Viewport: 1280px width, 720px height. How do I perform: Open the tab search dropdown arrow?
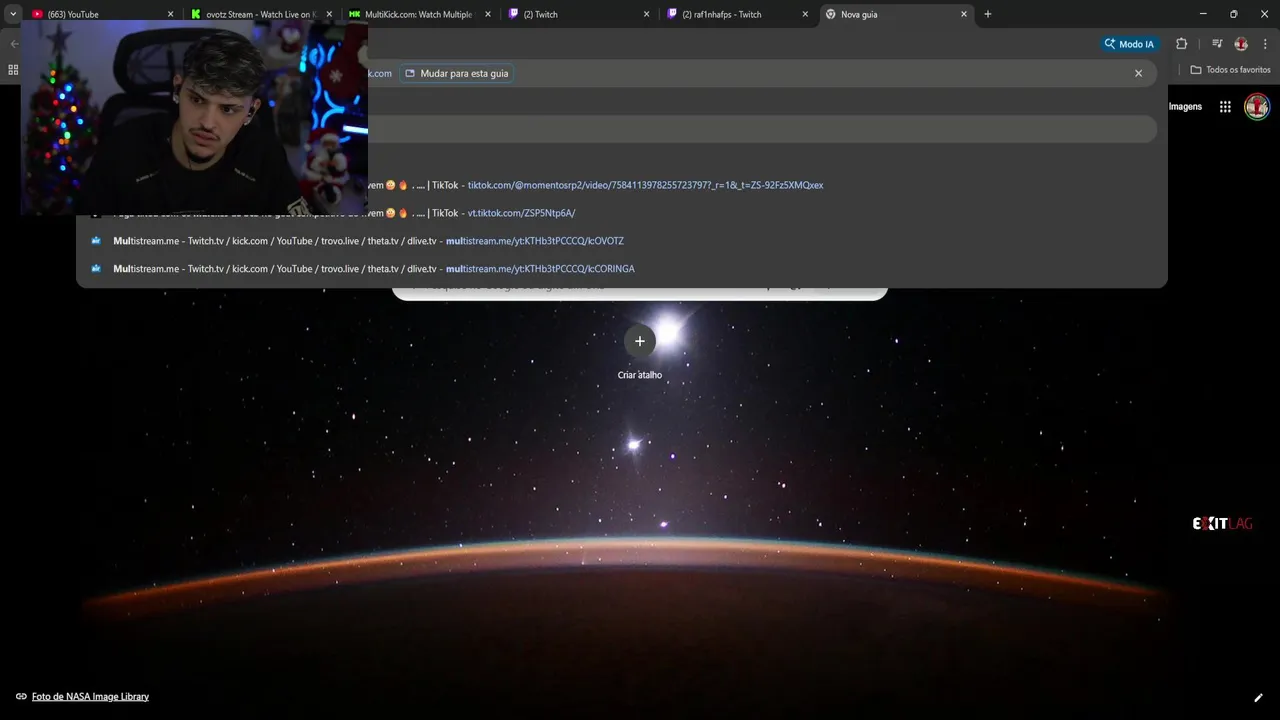click(12, 14)
